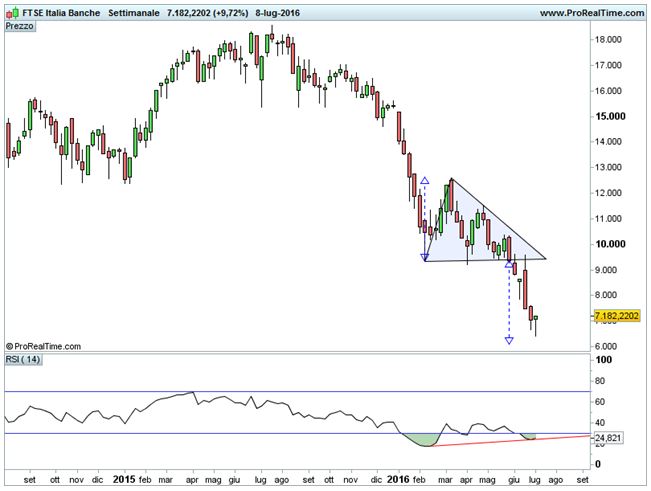Click the ProRealTime.com copyright text

pyautogui.click(x=43, y=346)
